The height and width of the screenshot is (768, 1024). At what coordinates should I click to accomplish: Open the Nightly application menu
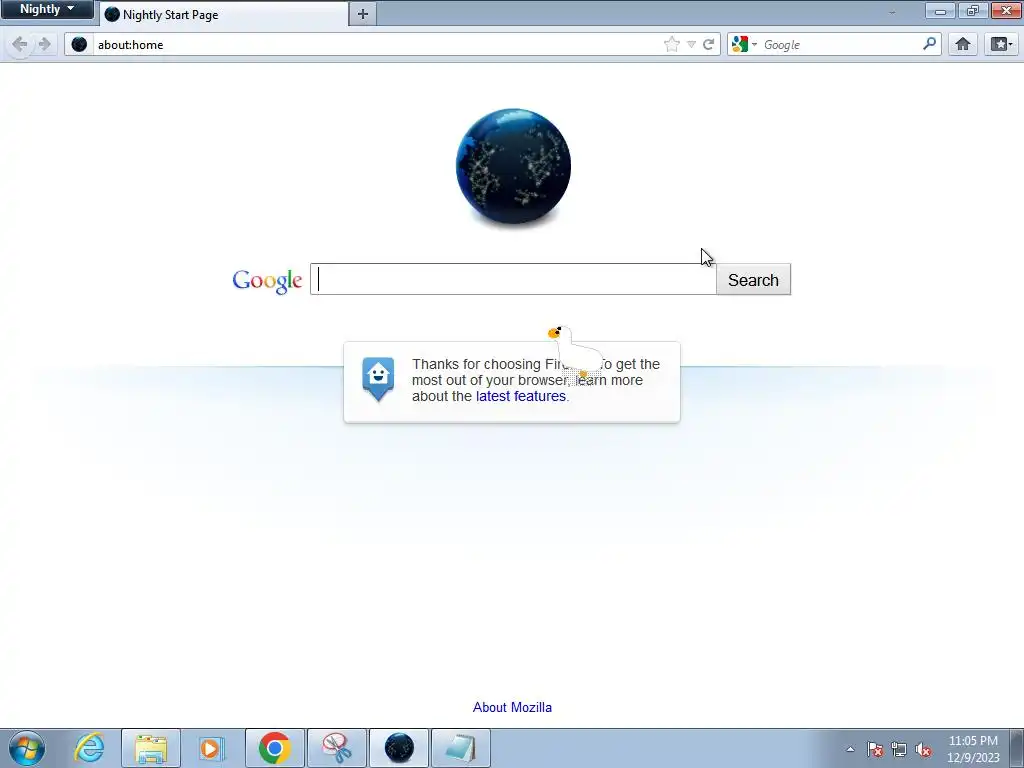pos(47,9)
